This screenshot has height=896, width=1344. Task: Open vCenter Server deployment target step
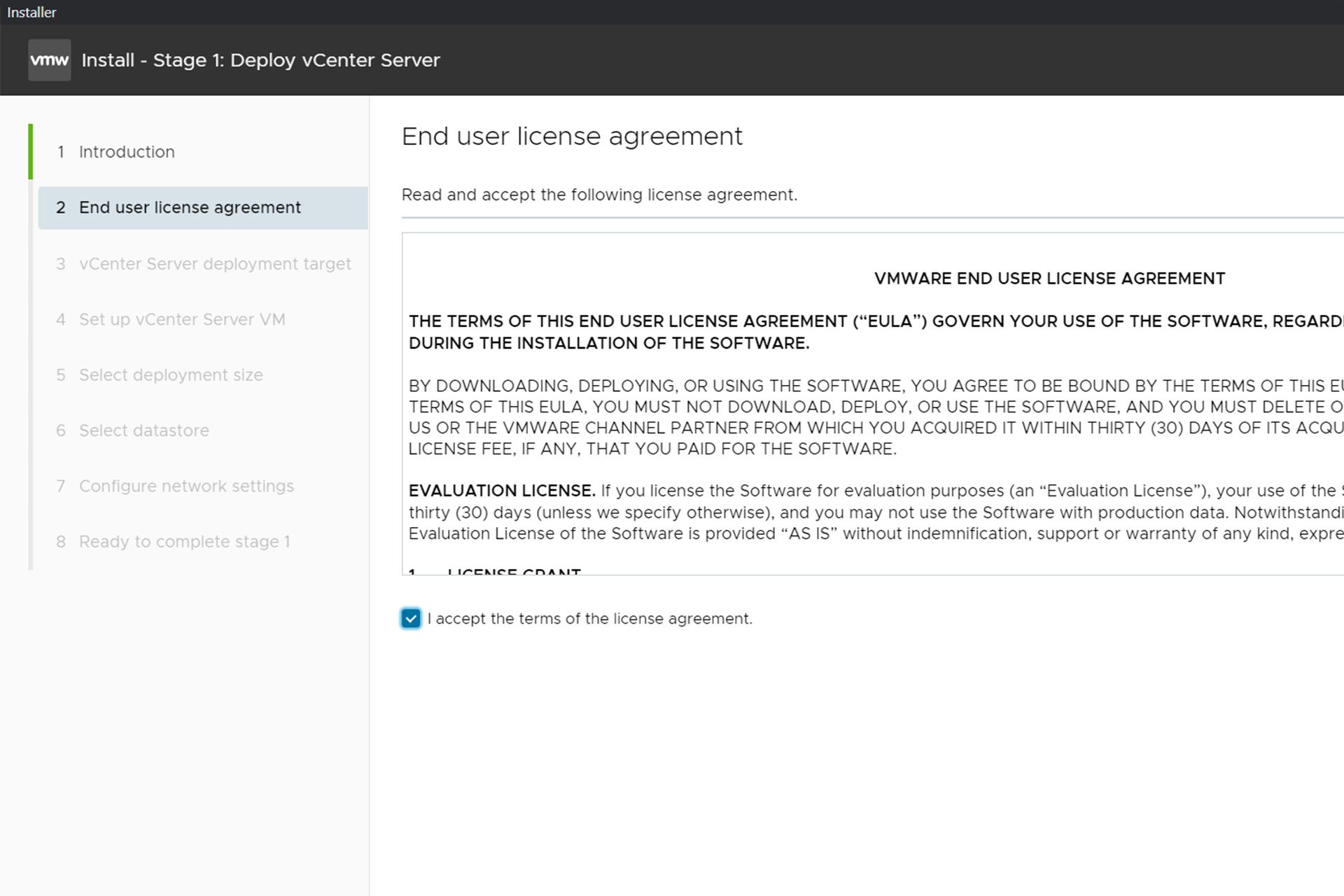[203, 264]
